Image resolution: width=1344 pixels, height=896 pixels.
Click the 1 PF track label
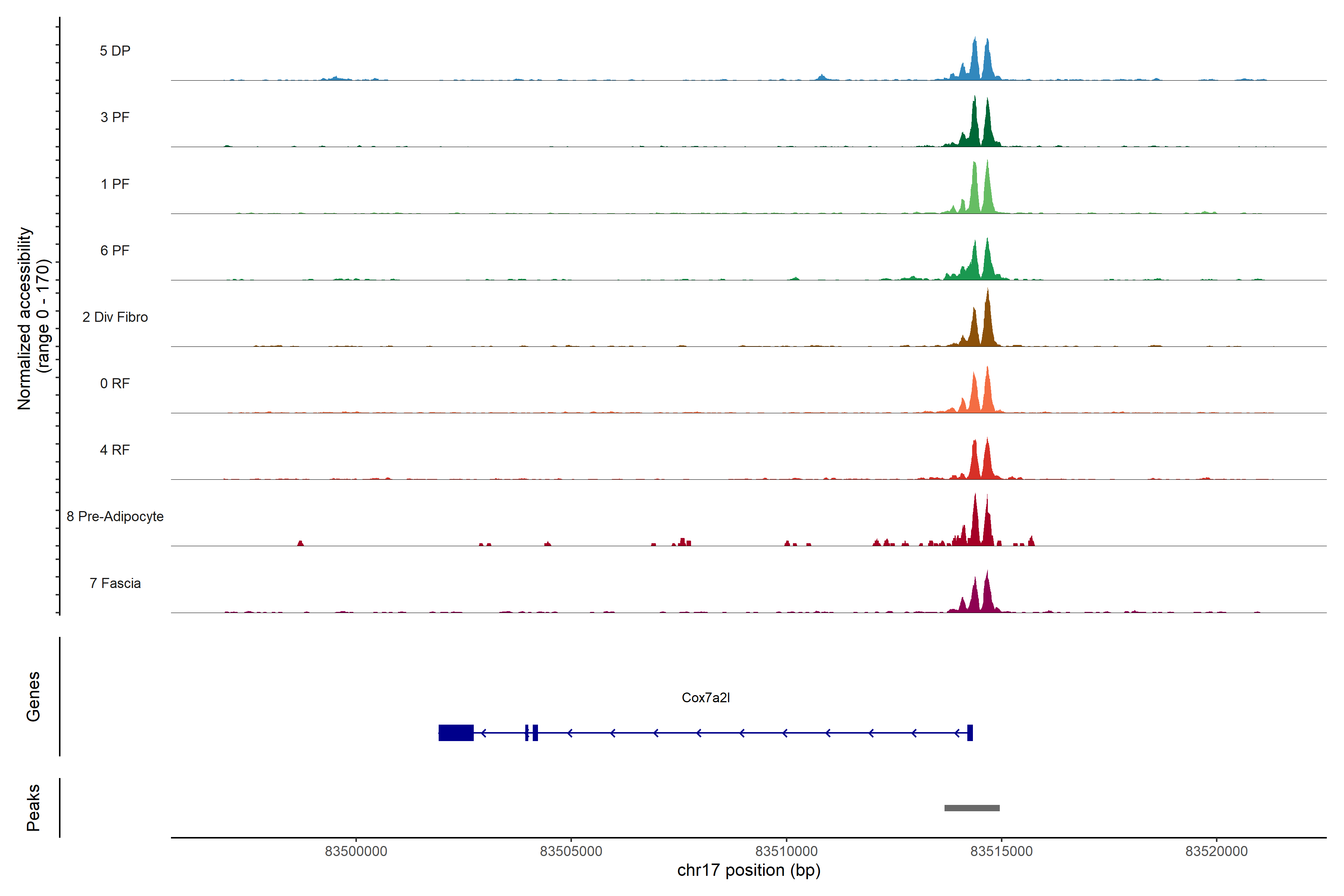click(115, 184)
